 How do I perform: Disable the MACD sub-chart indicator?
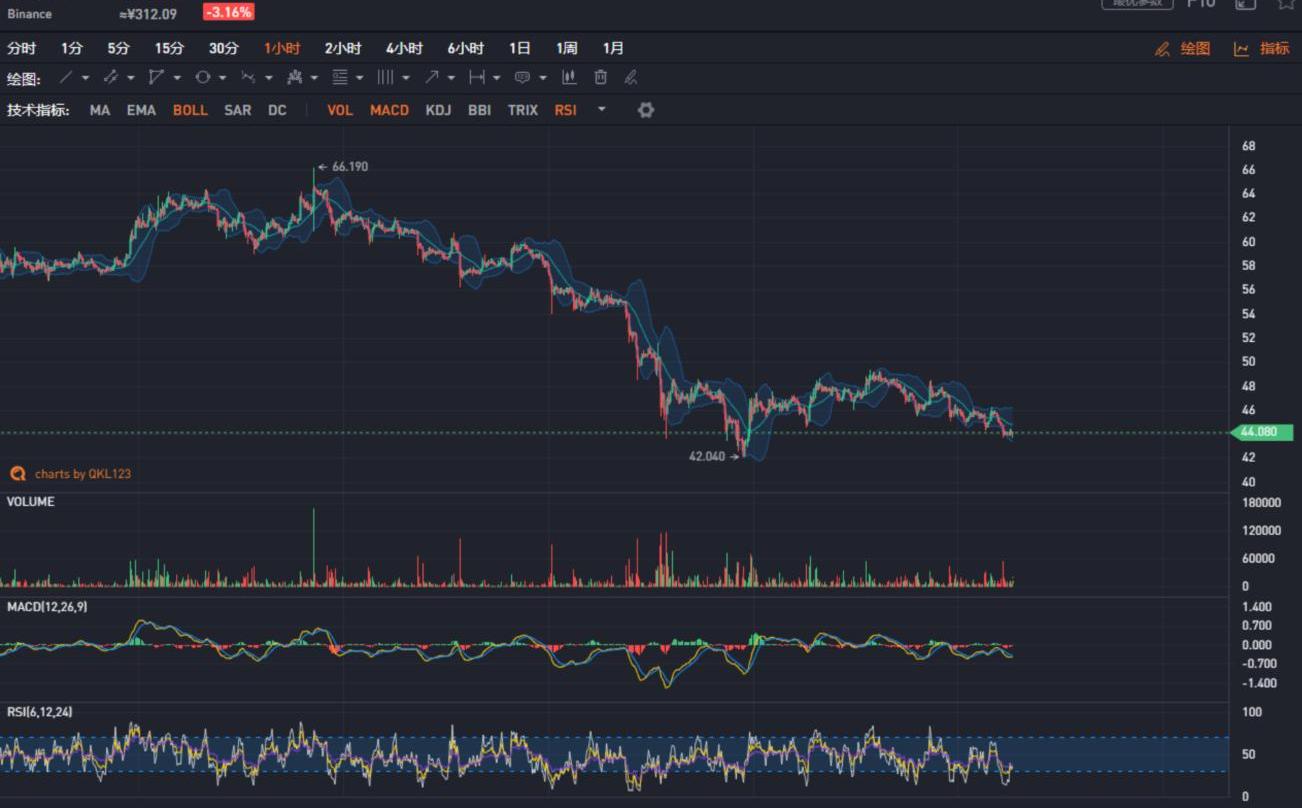click(x=389, y=110)
